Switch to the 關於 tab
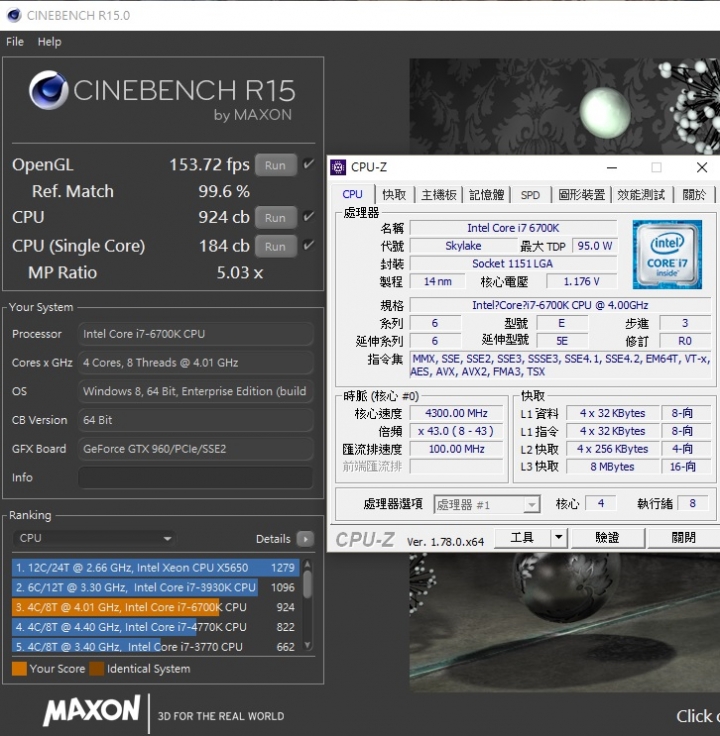 click(694, 195)
